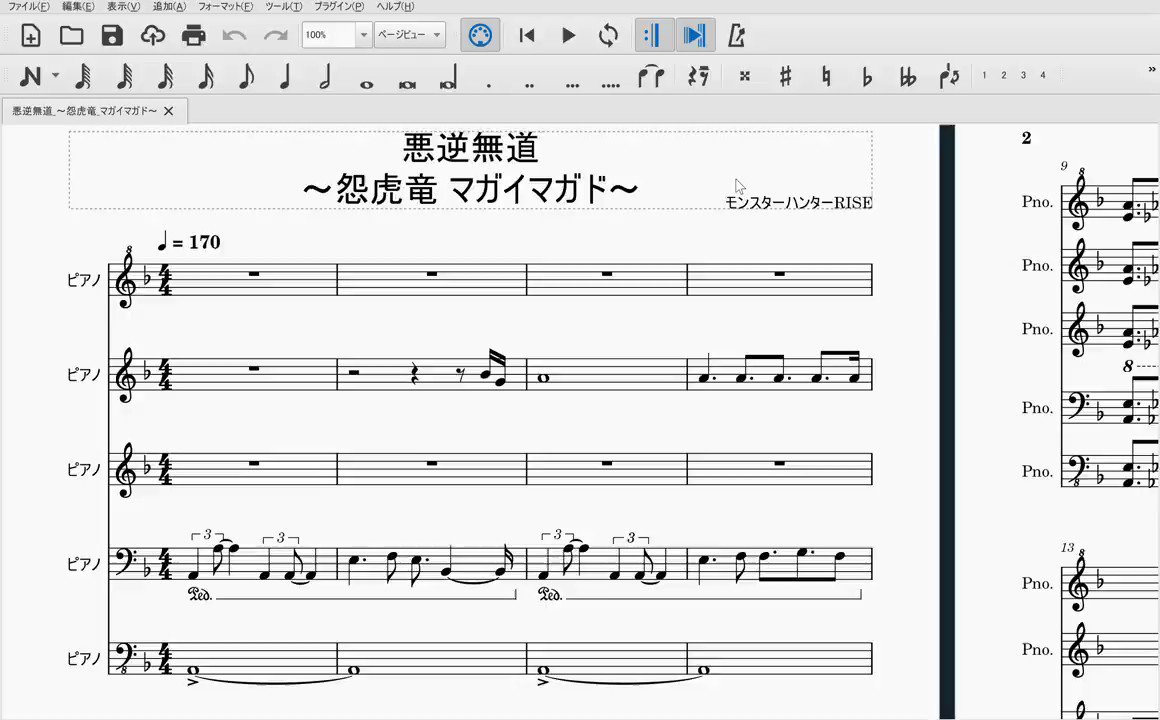The height and width of the screenshot is (720, 1160).
Task: Click the 100% zoom input field
Action: pyautogui.click(x=328, y=35)
